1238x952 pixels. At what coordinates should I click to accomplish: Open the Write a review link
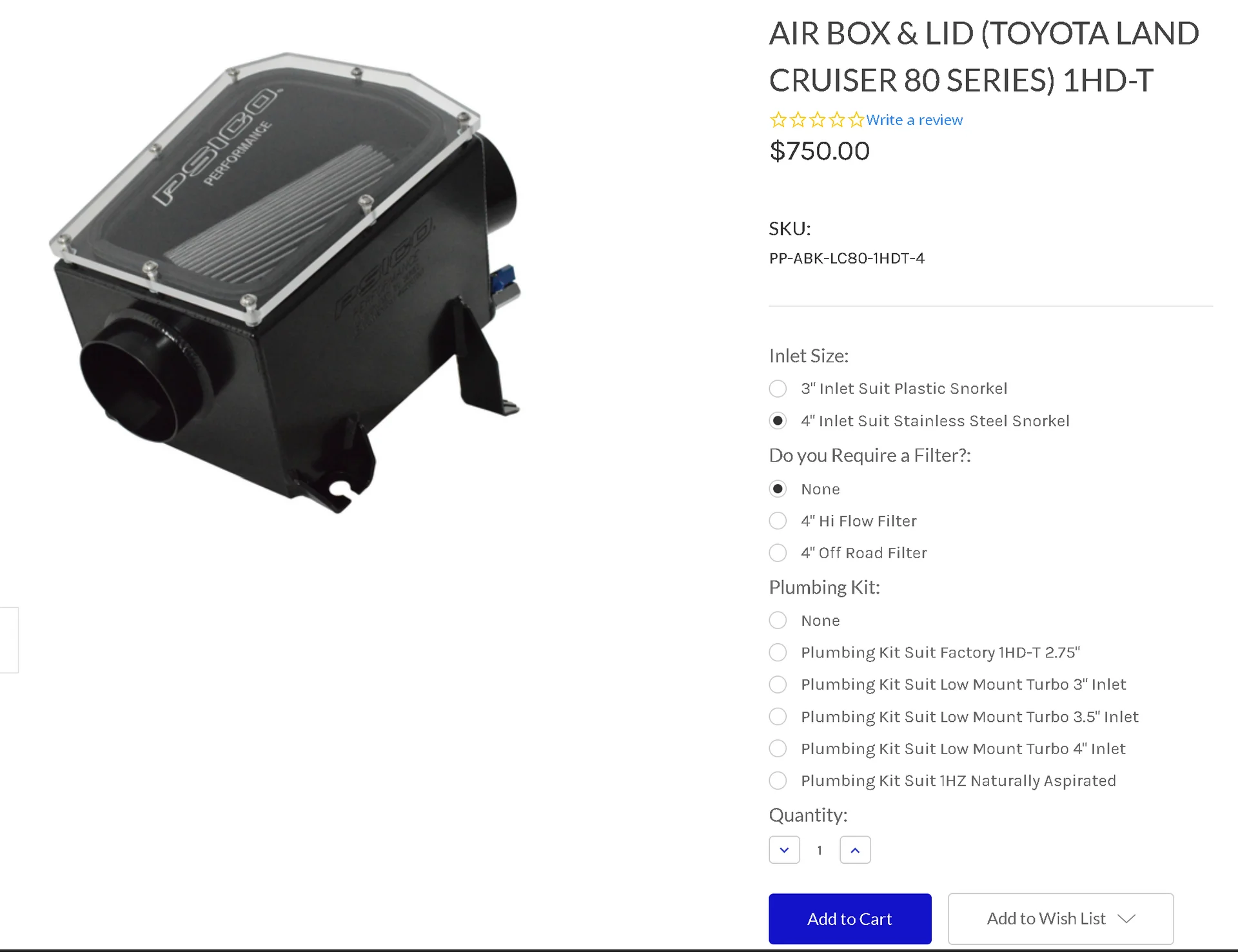[x=914, y=120]
